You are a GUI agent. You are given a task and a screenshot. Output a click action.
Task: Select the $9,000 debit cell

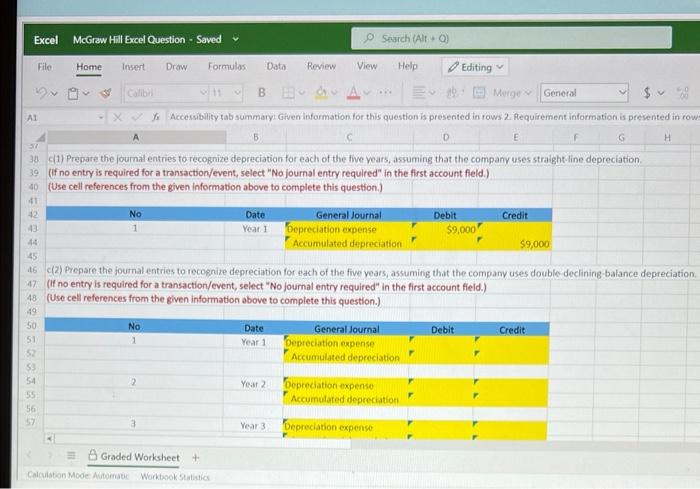(445, 230)
